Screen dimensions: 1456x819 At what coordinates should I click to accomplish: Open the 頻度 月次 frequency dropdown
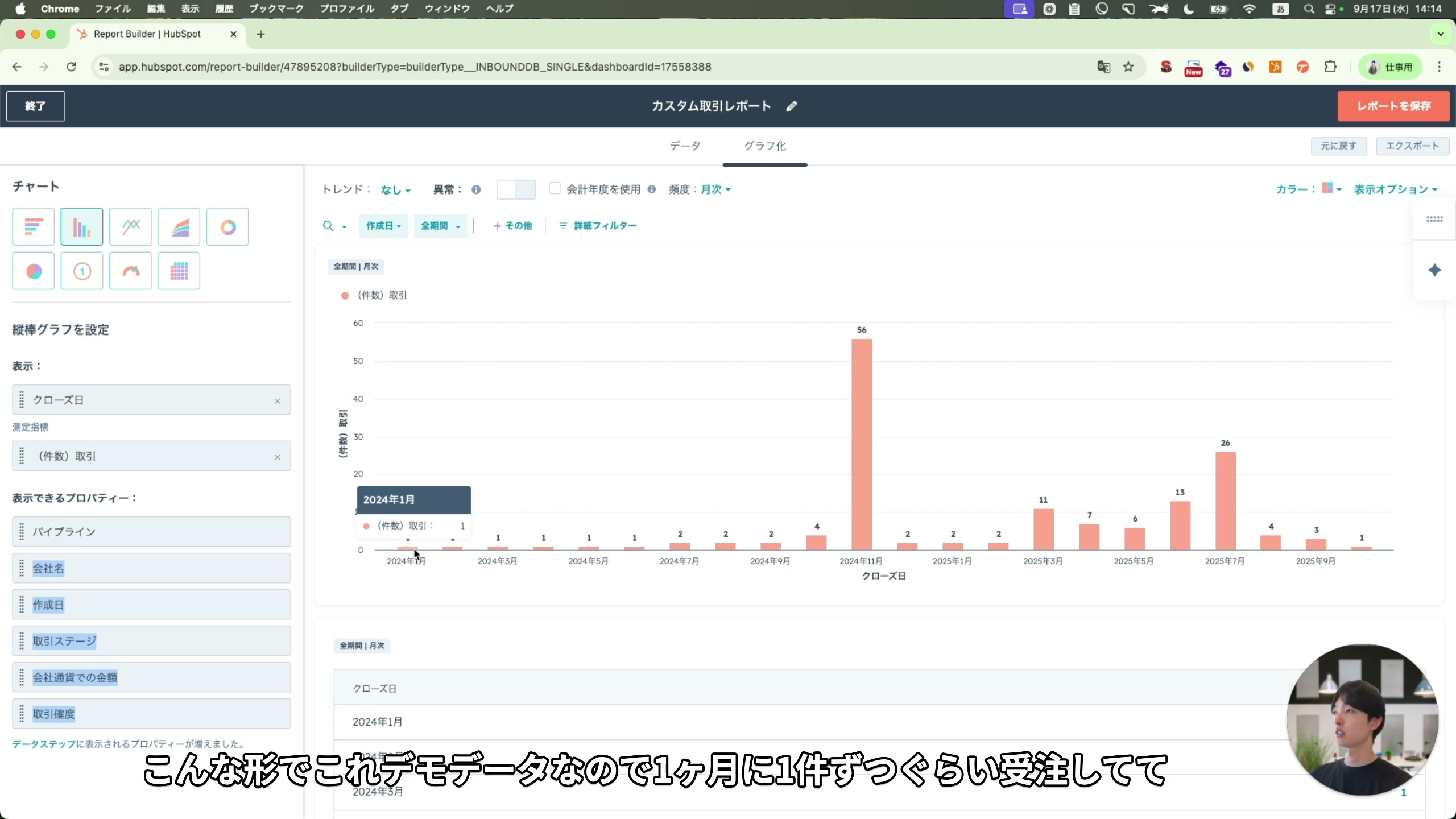coord(715,189)
